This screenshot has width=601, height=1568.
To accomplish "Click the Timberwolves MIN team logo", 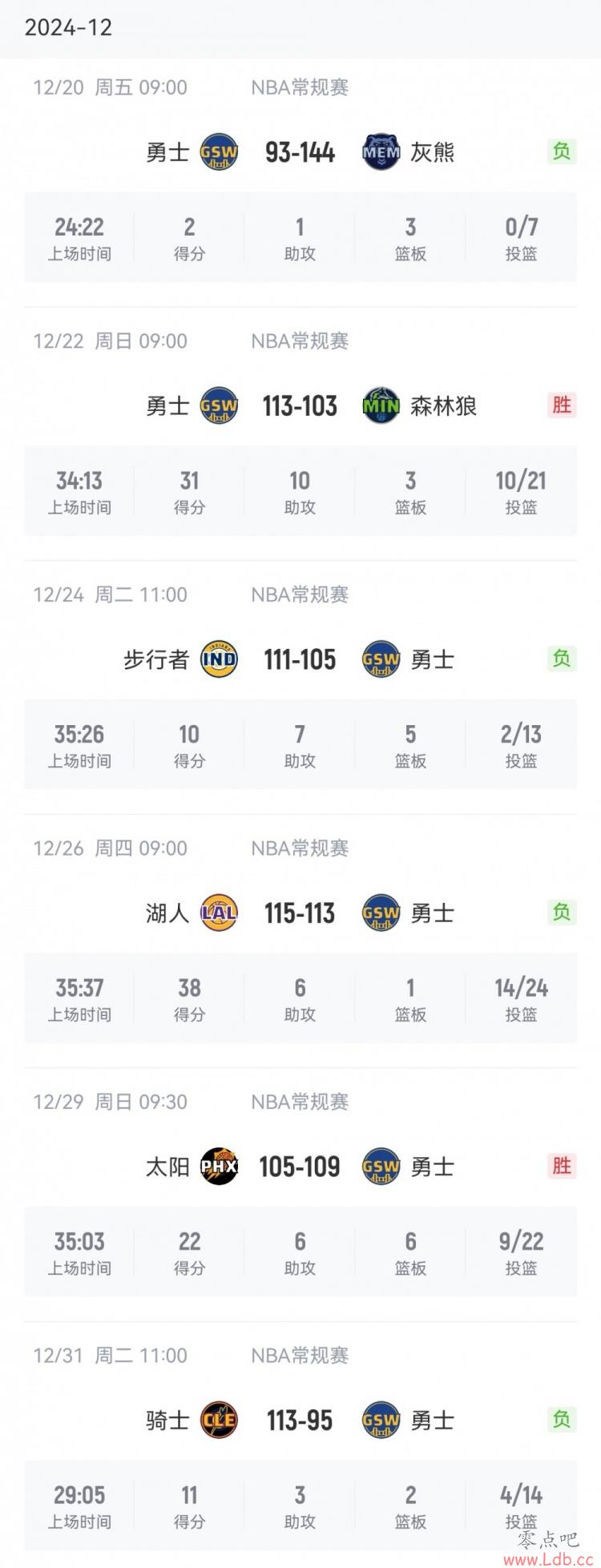I will [x=381, y=405].
